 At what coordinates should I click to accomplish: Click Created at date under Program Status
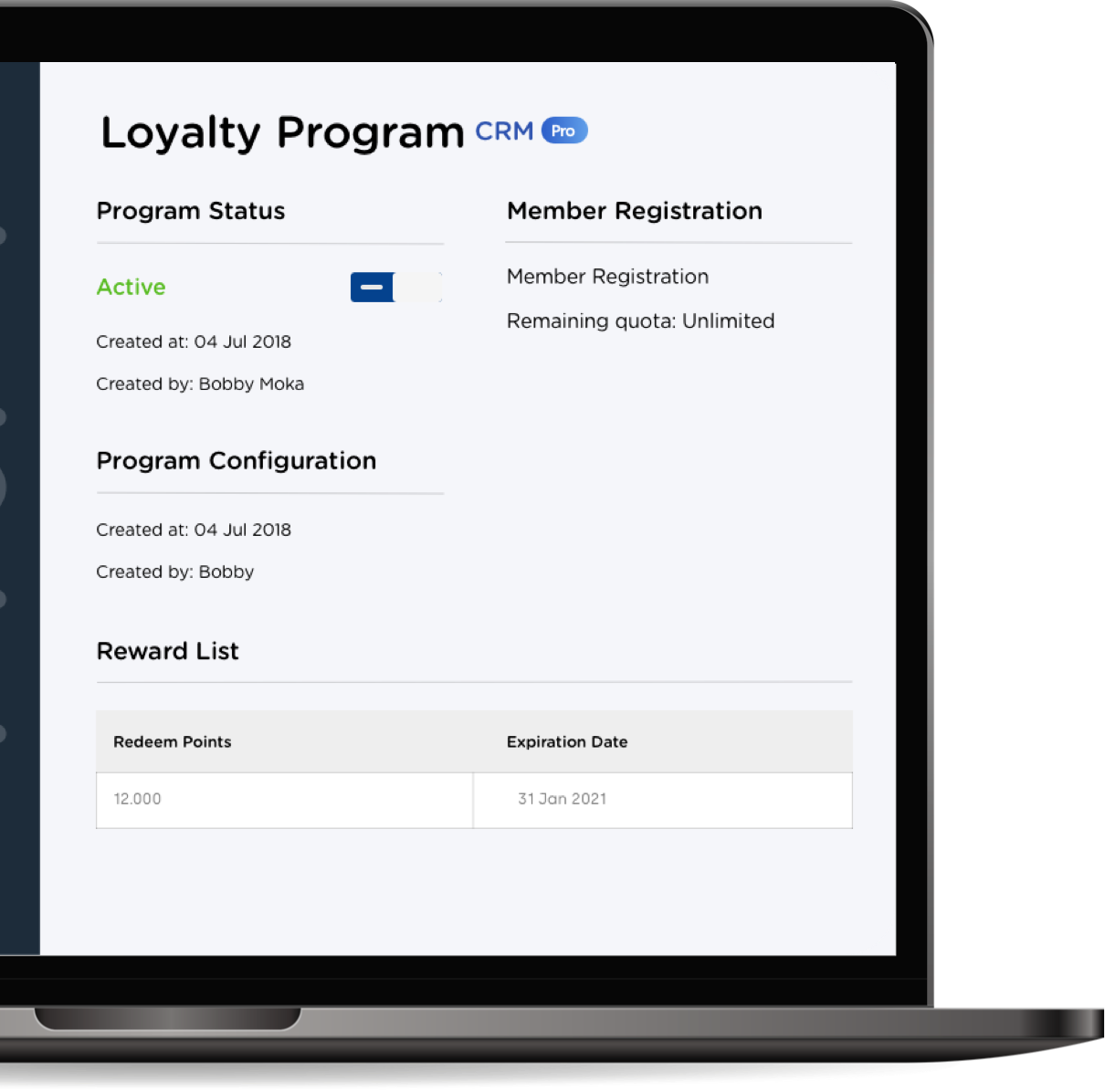coord(194,342)
